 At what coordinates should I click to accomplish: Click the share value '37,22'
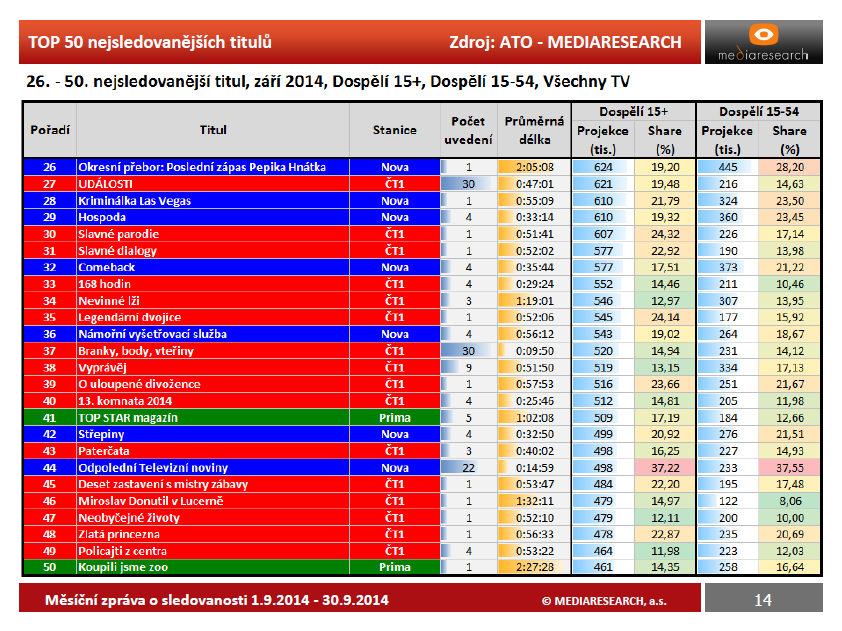click(665, 467)
